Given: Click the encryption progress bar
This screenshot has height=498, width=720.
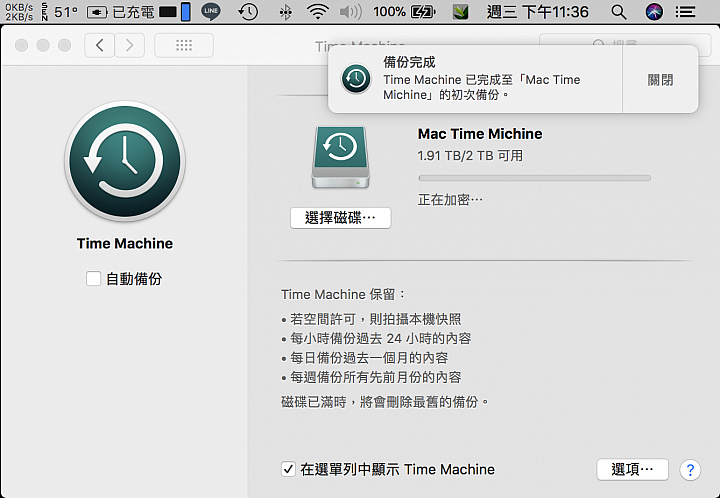Looking at the screenshot, I should 534,178.
